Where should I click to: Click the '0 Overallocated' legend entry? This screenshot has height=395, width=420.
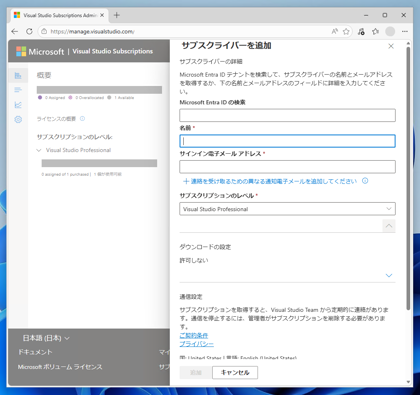(x=86, y=98)
